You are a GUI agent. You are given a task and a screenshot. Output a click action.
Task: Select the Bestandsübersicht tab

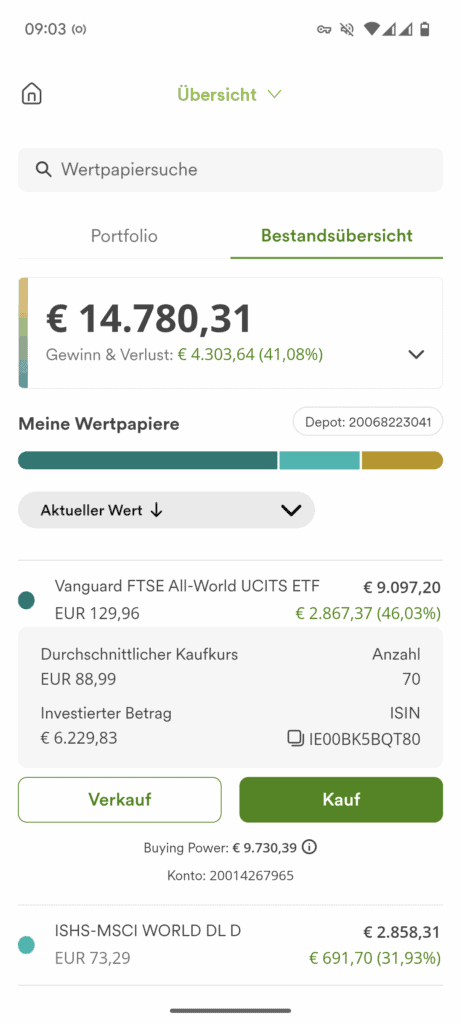(x=337, y=236)
